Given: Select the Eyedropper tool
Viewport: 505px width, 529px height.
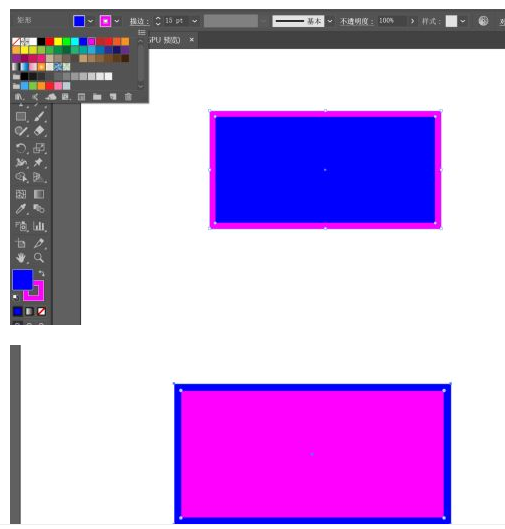Looking at the screenshot, I should pos(21,209).
